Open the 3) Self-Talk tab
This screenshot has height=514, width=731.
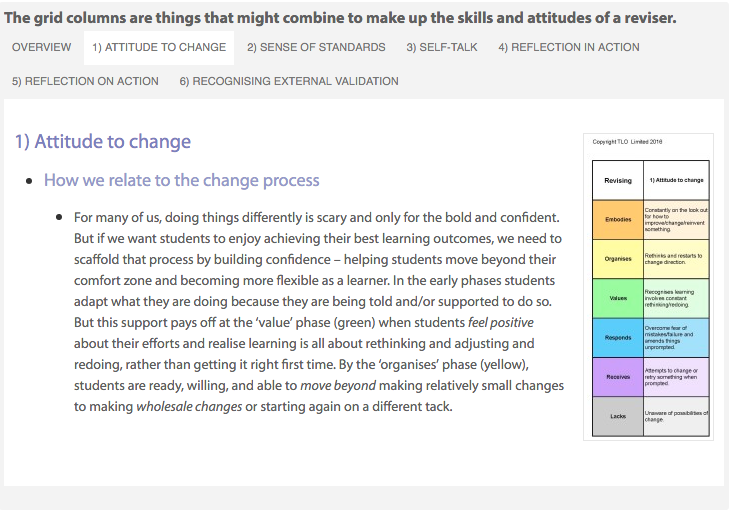442,48
